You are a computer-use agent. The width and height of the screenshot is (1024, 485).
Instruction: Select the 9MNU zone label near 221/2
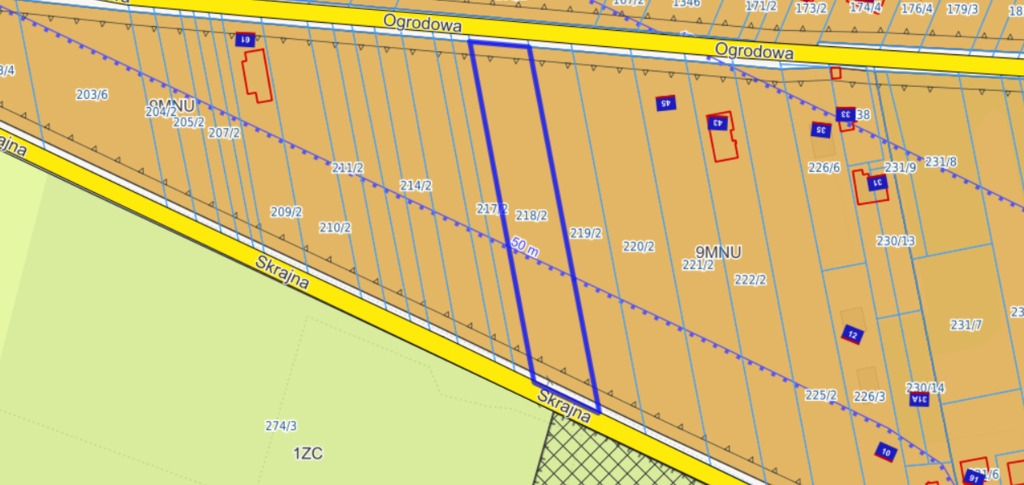click(717, 252)
